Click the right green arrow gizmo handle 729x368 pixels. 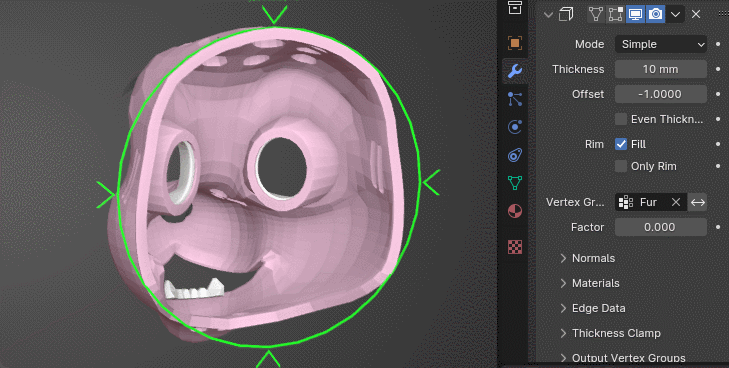(431, 182)
